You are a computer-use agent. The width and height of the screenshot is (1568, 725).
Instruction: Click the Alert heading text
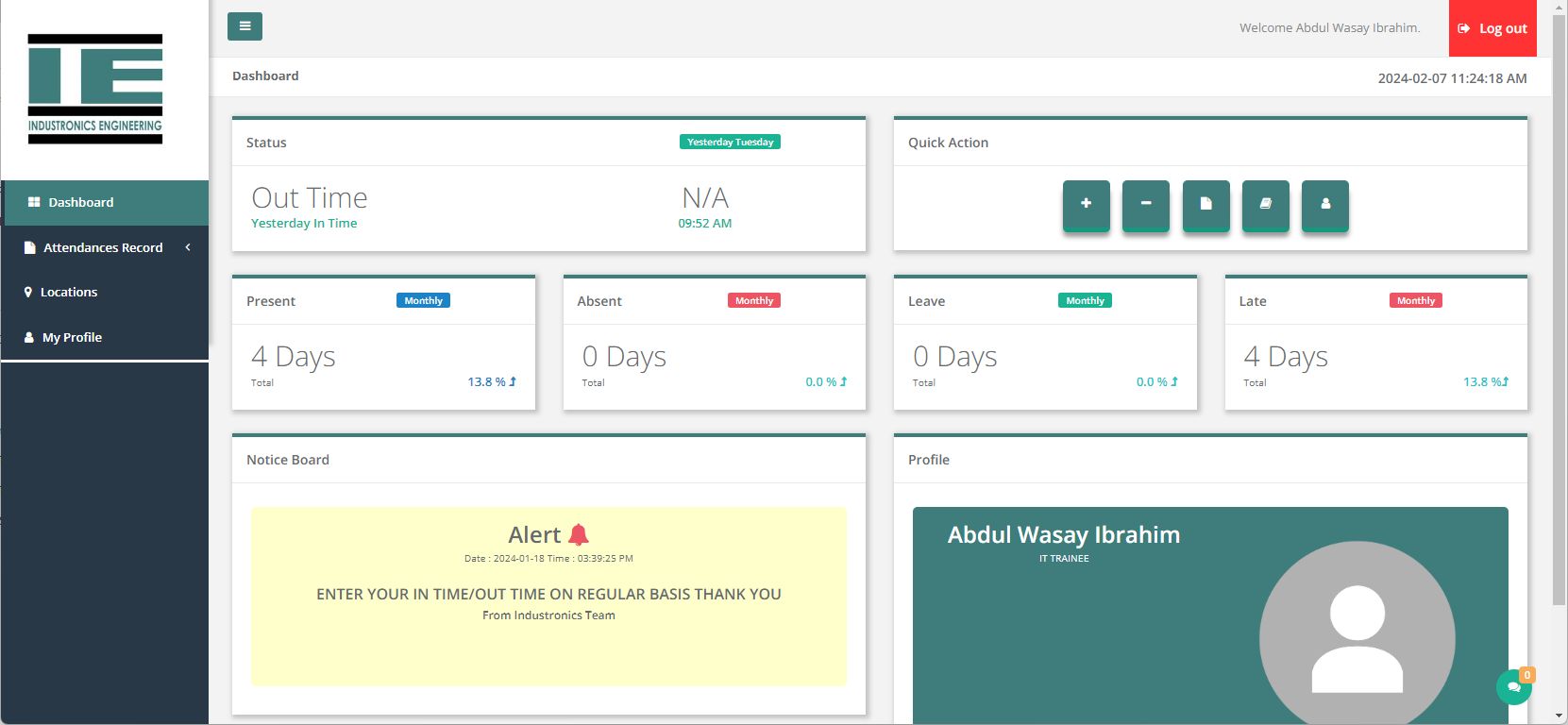tap(534, 535)
